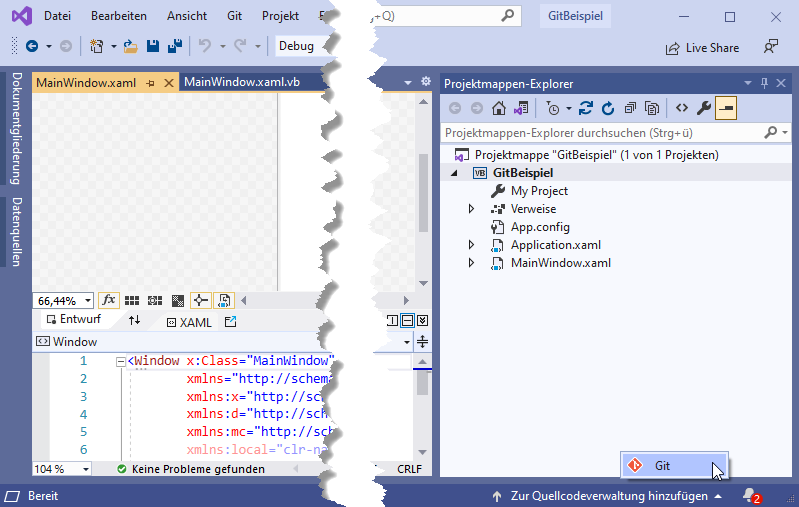Switch to the MainWindow.xaml.vb tab
The image size is (799, 507).
(x=242, y=83)
